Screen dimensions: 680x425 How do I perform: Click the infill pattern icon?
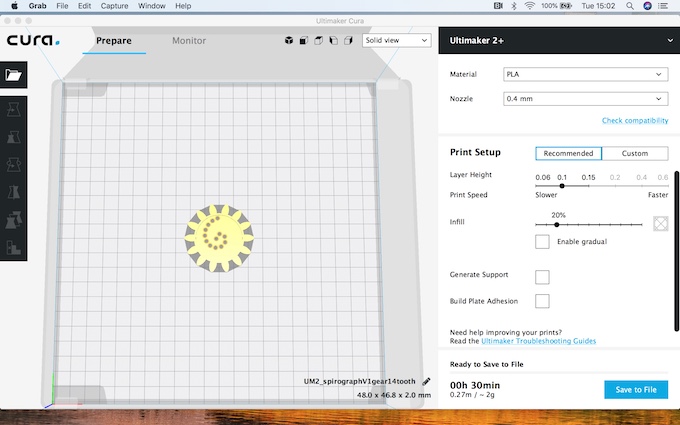click(660, 224)
